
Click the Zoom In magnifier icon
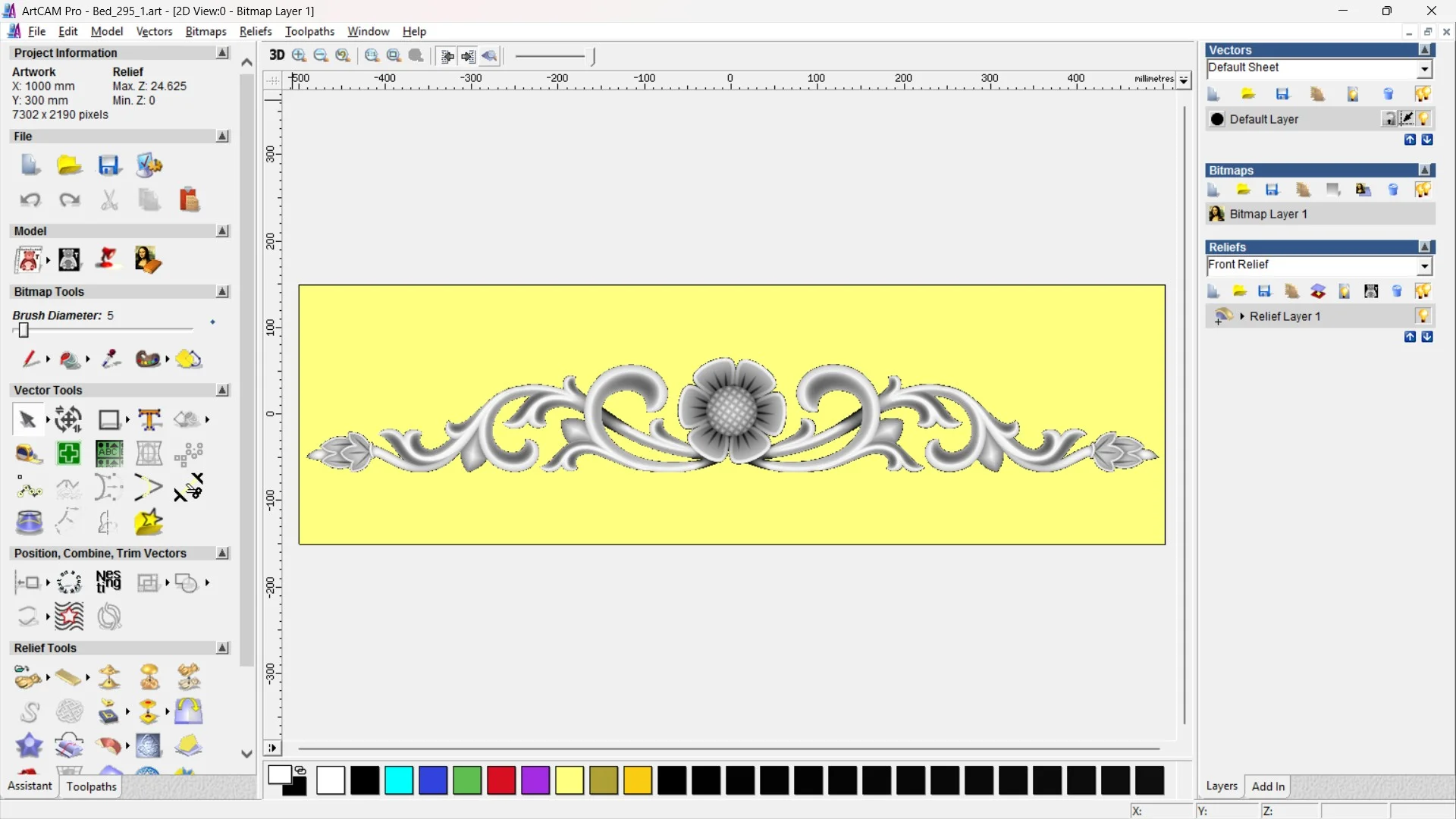[x=300, y=55]
